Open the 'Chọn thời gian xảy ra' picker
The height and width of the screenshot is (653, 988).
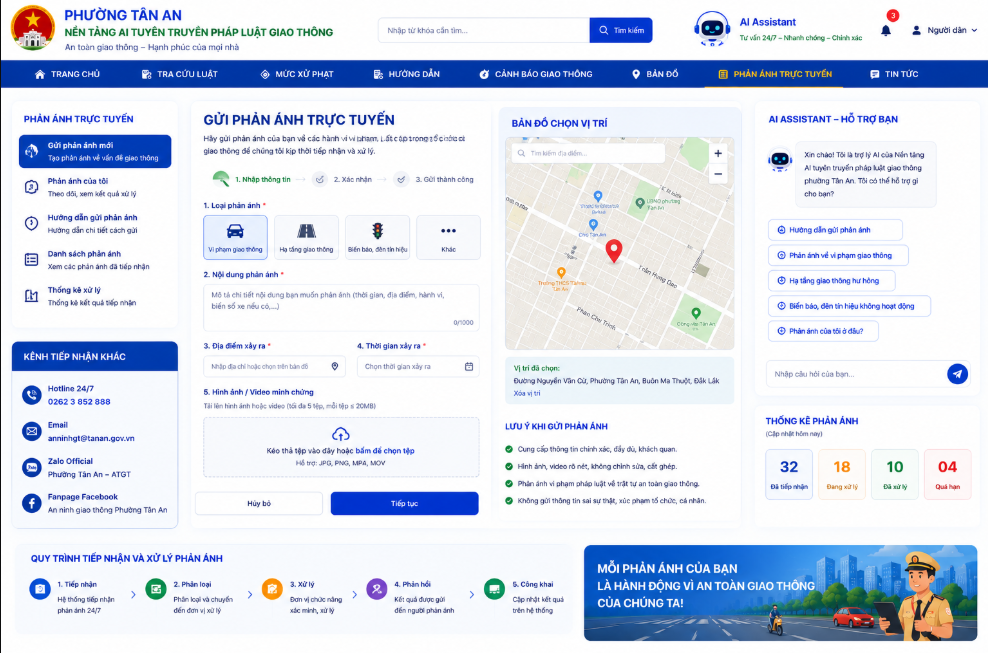pos(418,366)
